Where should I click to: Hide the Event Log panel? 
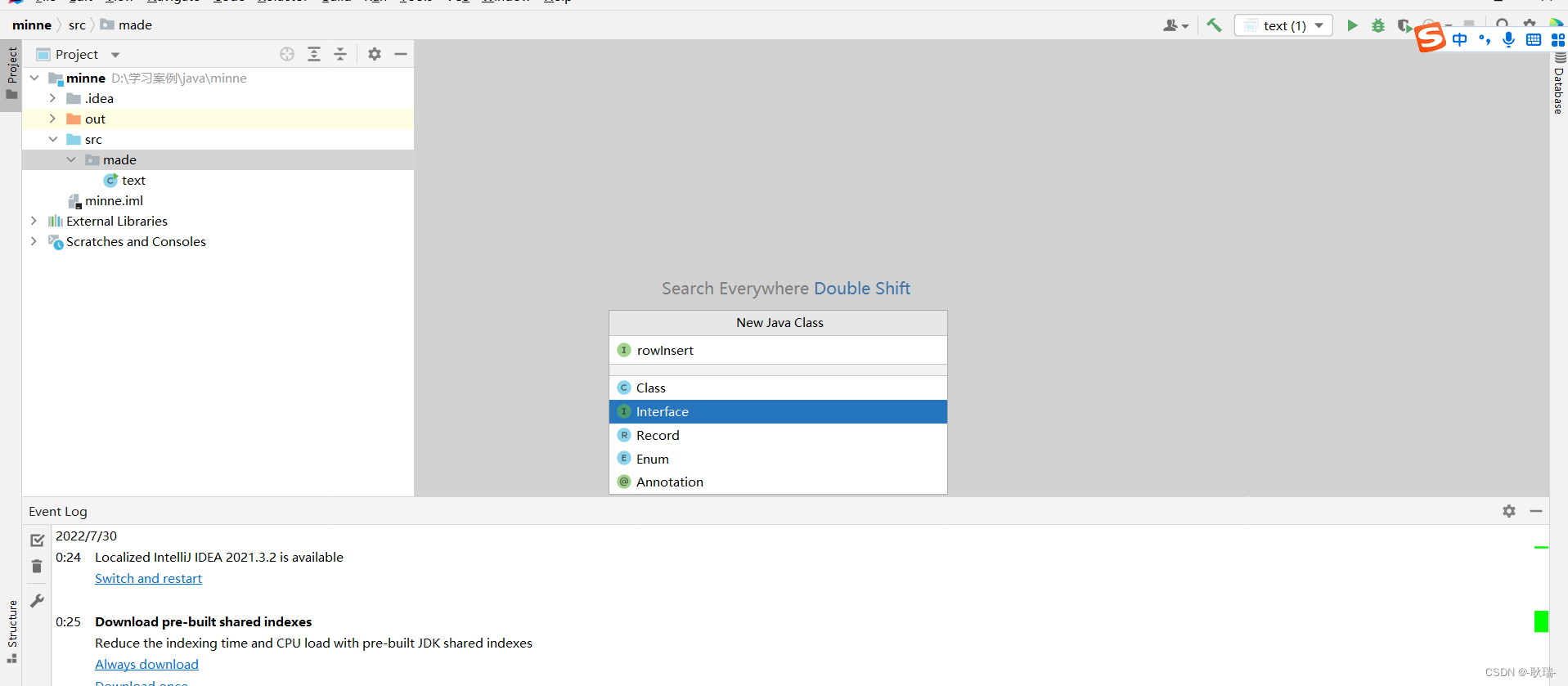click(1536, 511)
